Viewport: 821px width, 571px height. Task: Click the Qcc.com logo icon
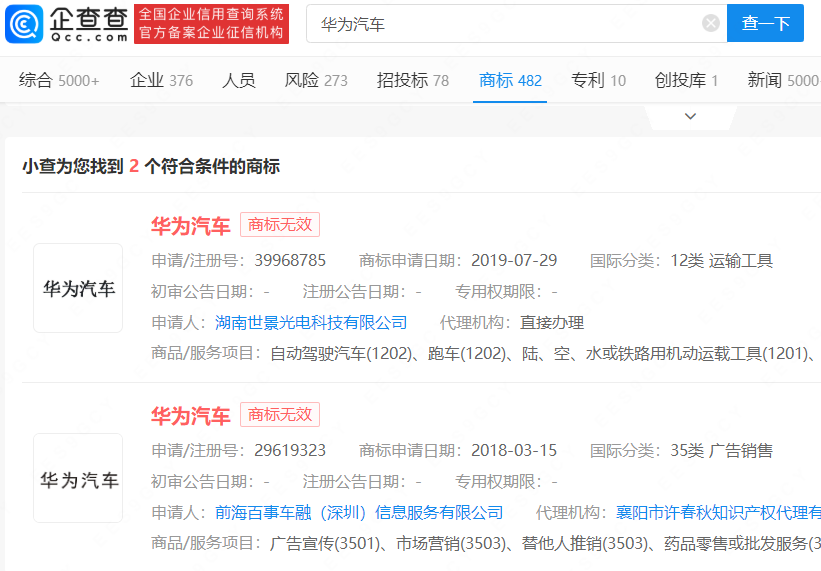click(24, 24)
